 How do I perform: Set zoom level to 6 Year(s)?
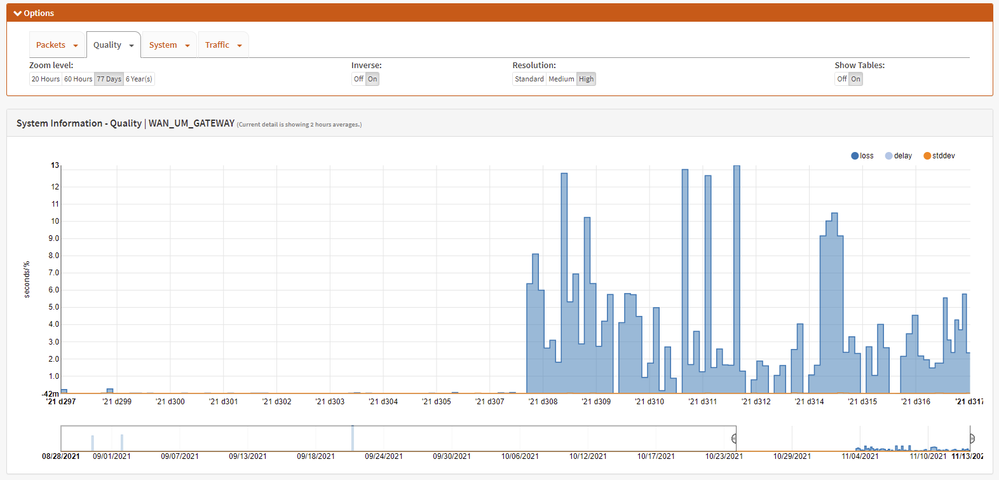click(140, 79)
